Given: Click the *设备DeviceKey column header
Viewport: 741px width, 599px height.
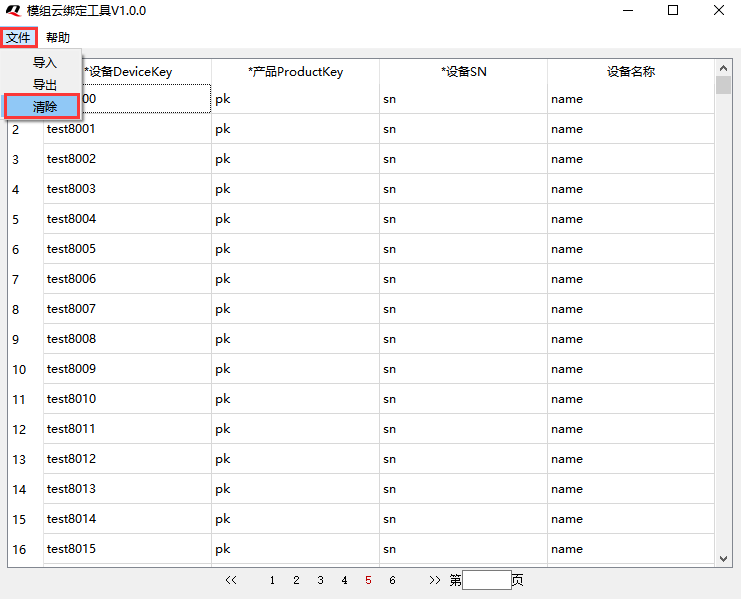Looking at the screenshot, I should coord(128,72).
